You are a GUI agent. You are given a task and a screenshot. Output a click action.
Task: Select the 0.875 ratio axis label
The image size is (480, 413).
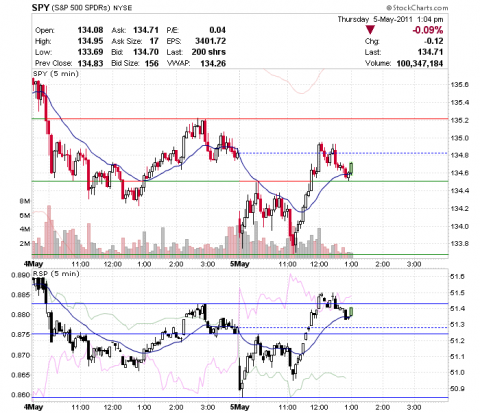pyautogui.click(x=21, y=334)
